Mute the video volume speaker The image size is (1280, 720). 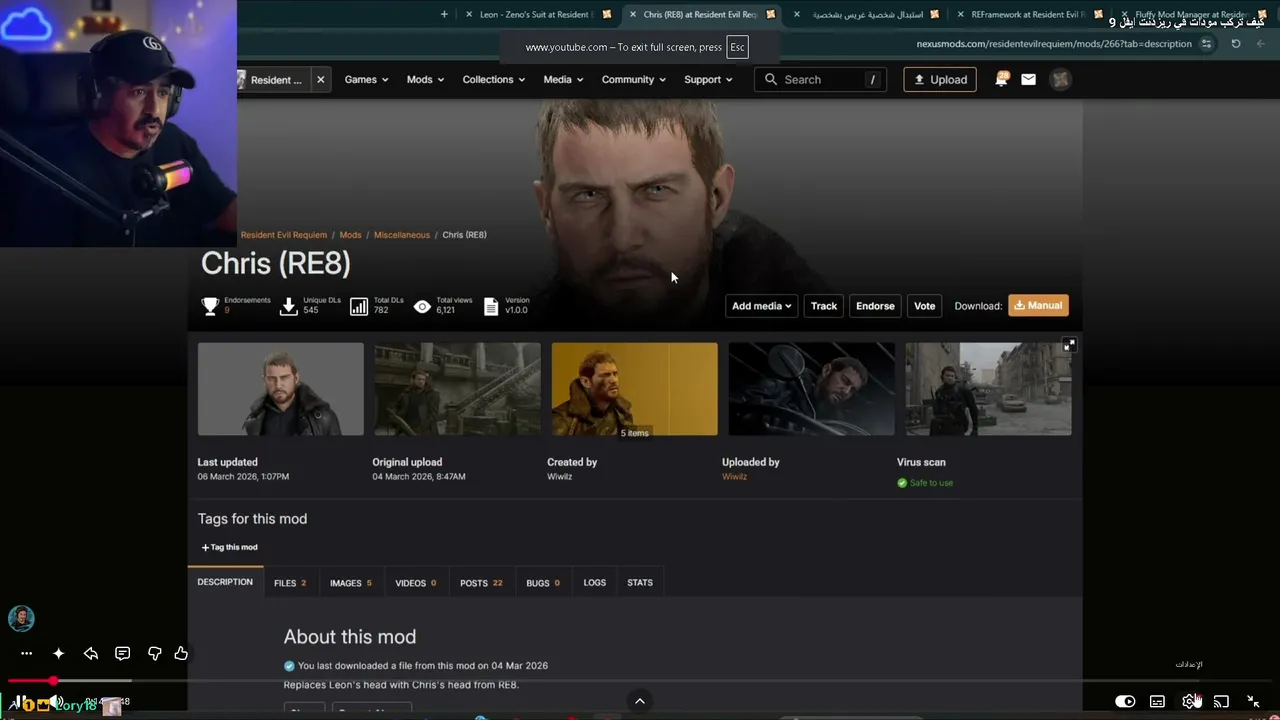click(57, 703)
